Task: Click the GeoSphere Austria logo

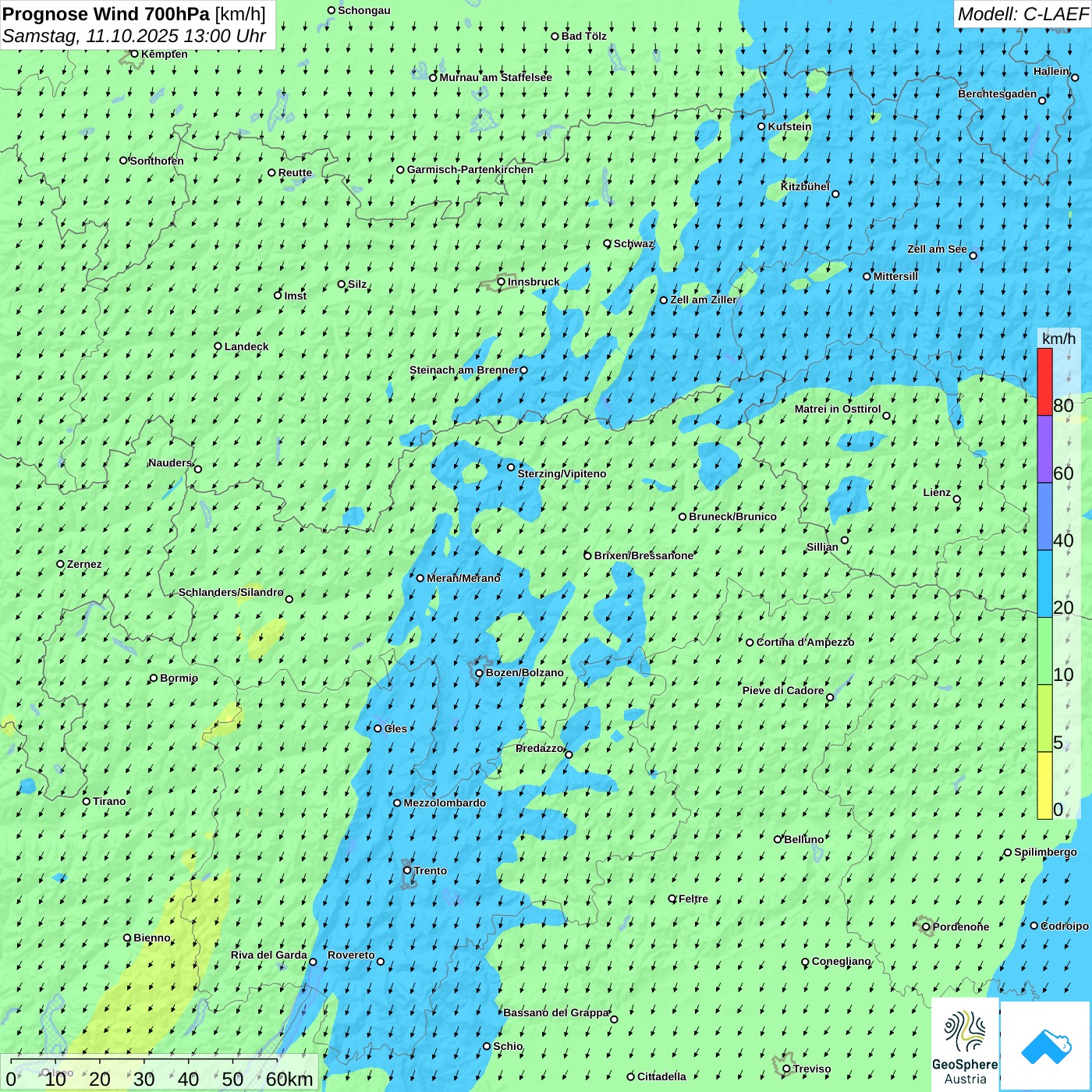Action: click(x=965, y=1045)
